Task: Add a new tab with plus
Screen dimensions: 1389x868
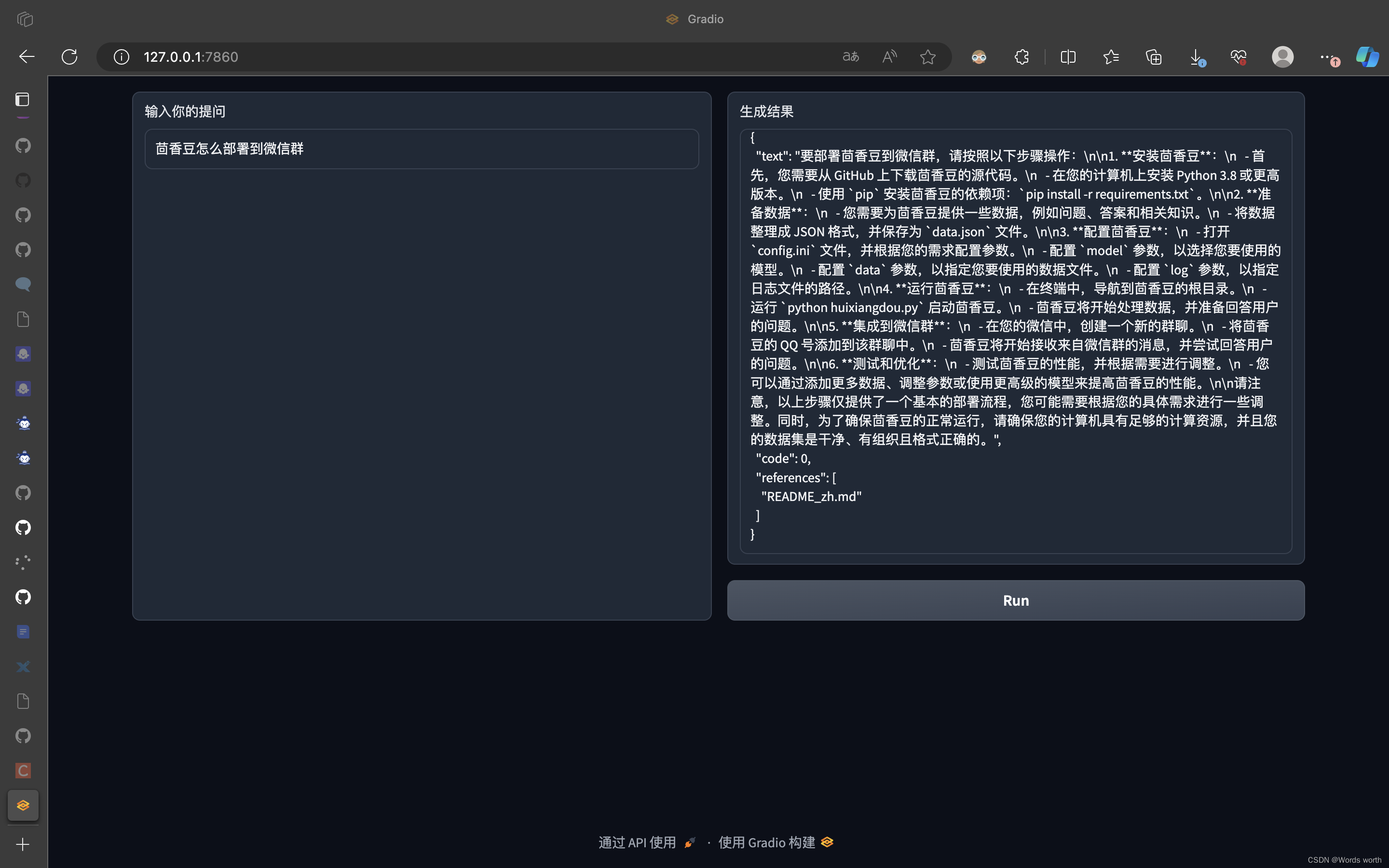Action: coord(22,844)
